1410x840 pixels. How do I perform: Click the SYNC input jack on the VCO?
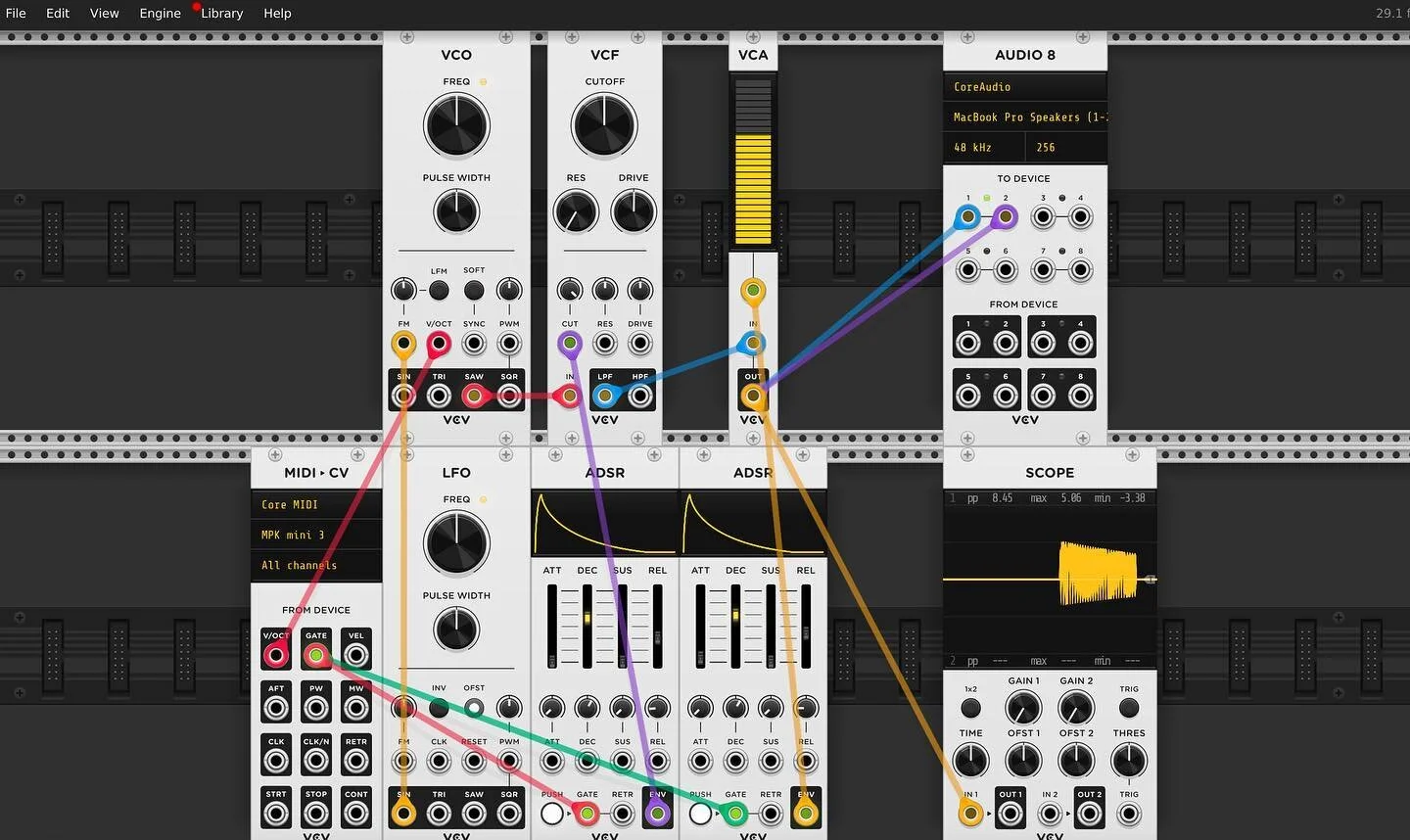(474, 343)
